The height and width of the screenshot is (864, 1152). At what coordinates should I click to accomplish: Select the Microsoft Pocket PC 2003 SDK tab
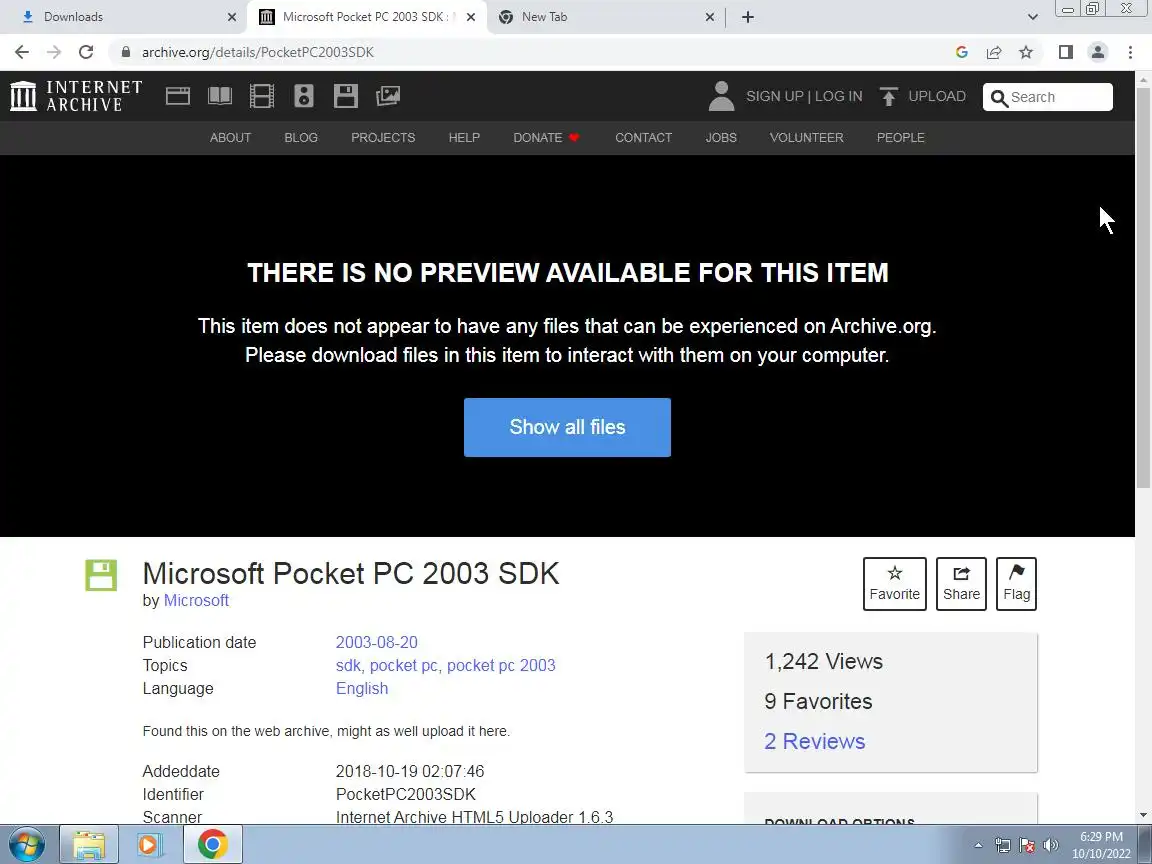(365, 17)
